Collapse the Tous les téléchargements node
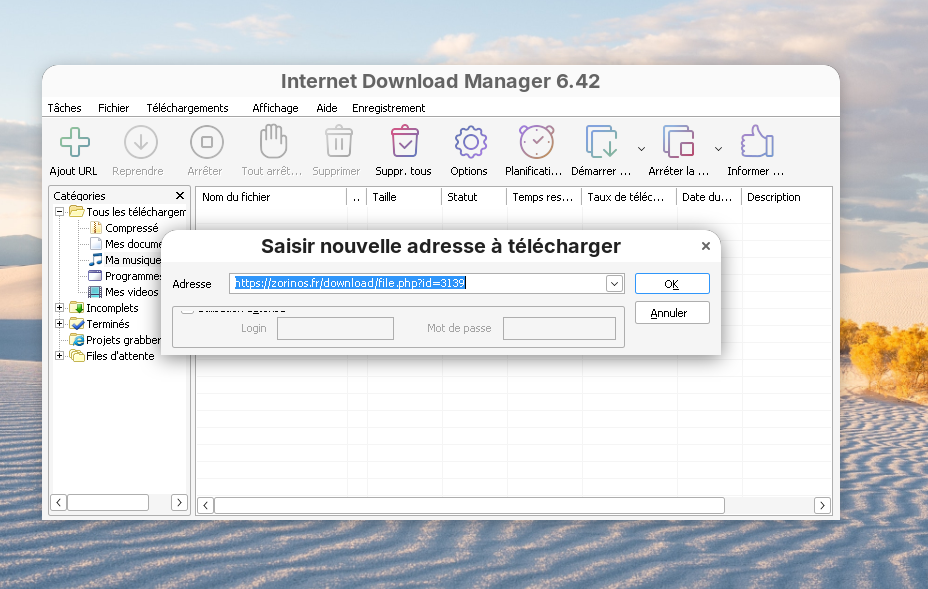The width and height of the screenshot is (928, 589). [x=60, y=212]
